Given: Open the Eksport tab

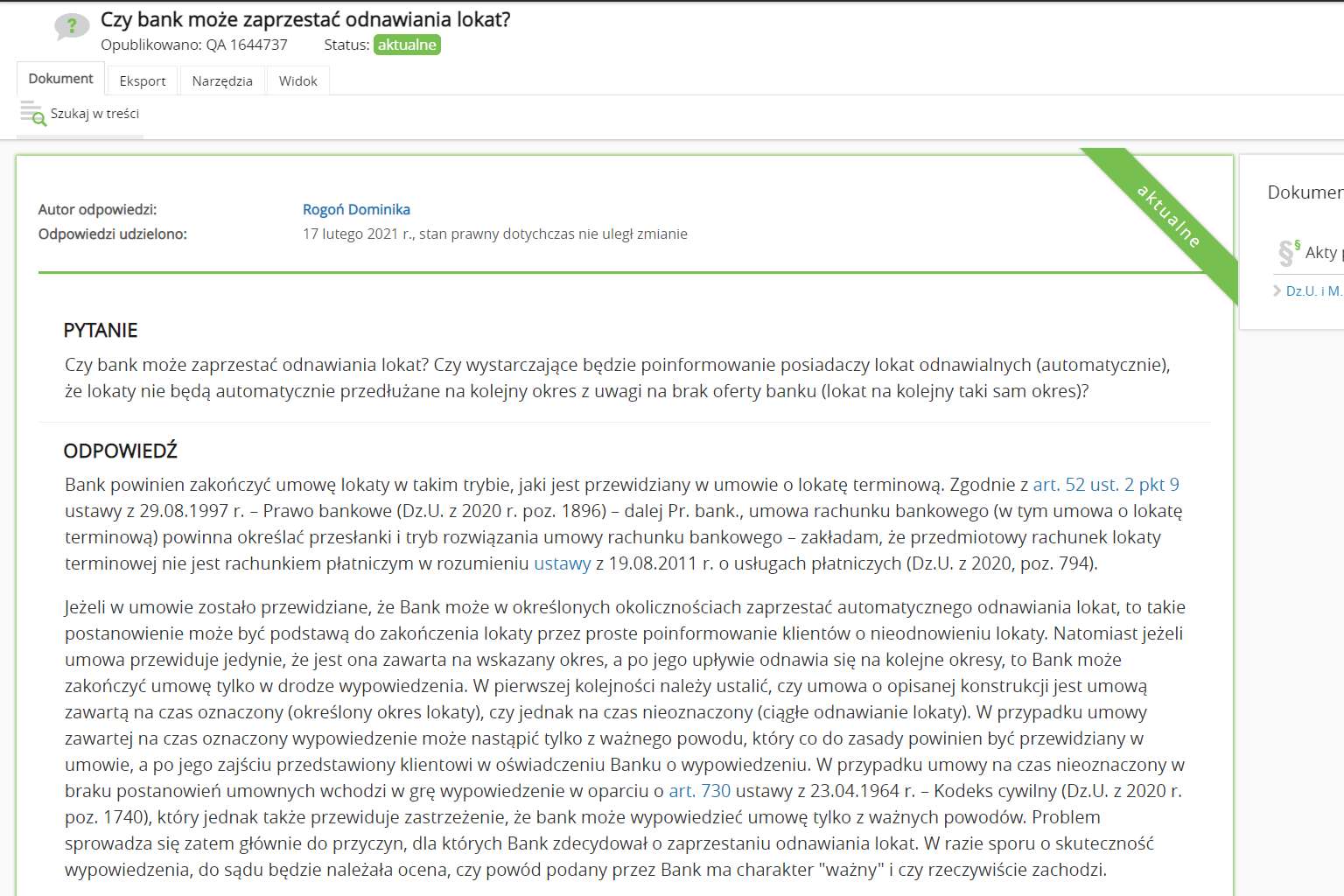Looking at the screenshot, I should pos(142,80).
